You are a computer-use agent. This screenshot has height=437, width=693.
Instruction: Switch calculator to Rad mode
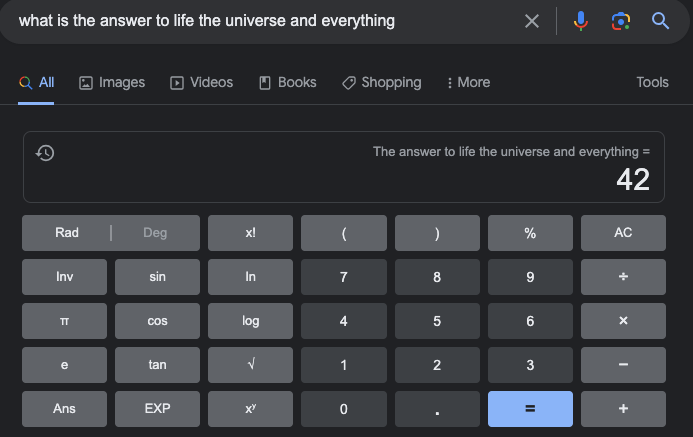click(x=67, y=233)
